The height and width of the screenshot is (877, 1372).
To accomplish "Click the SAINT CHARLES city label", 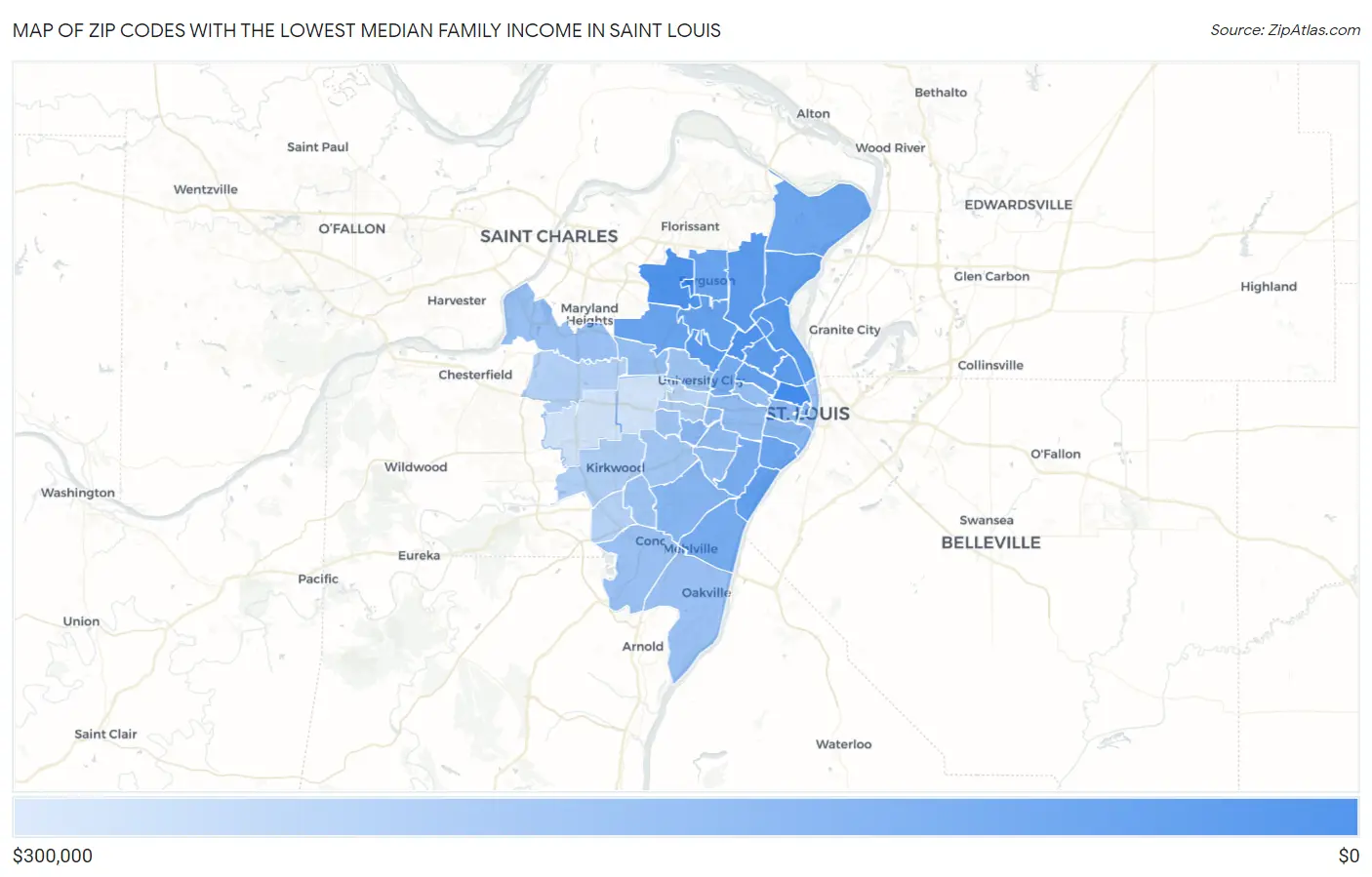I will 548,236.
